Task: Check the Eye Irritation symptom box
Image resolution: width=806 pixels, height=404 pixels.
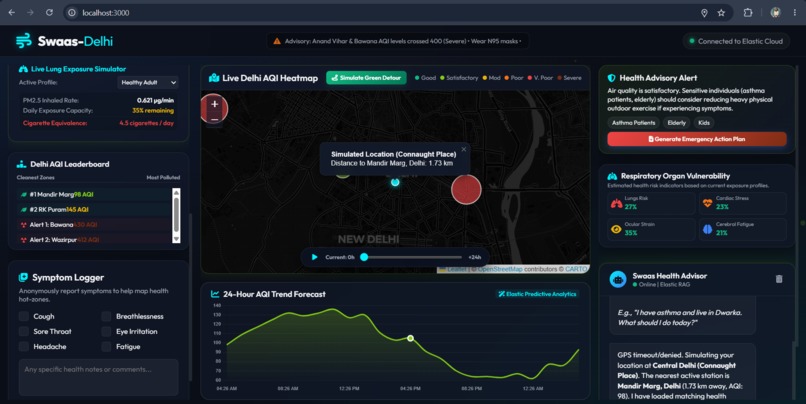Action: point(106,332)
